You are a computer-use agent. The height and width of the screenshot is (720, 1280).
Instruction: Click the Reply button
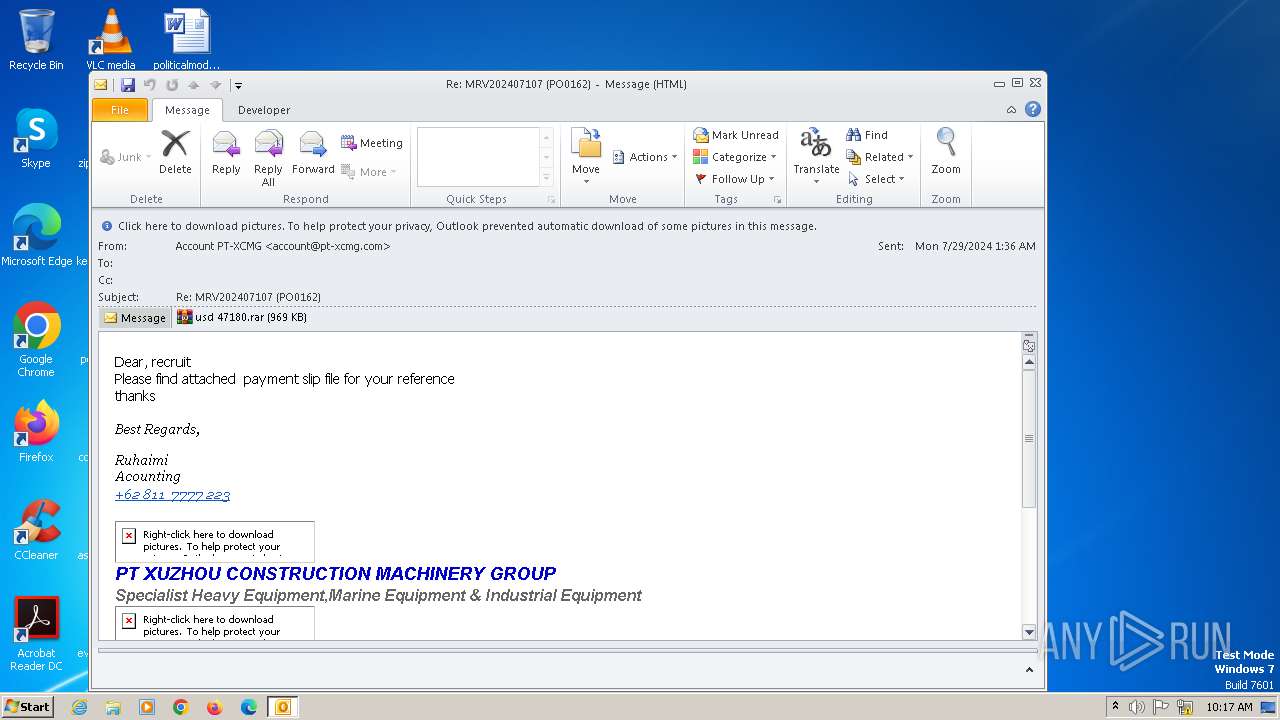[226, 152]
